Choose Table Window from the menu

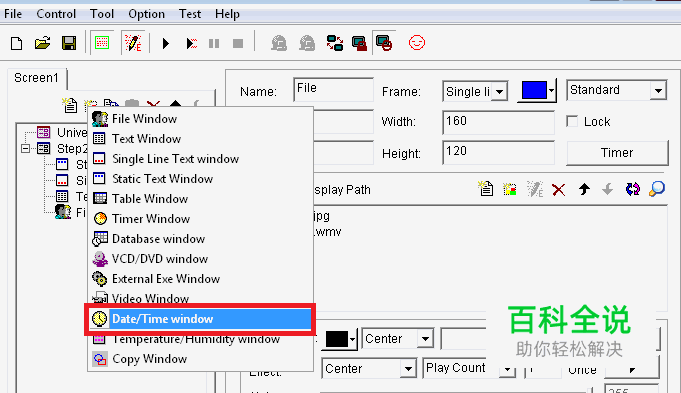point(200,199)
